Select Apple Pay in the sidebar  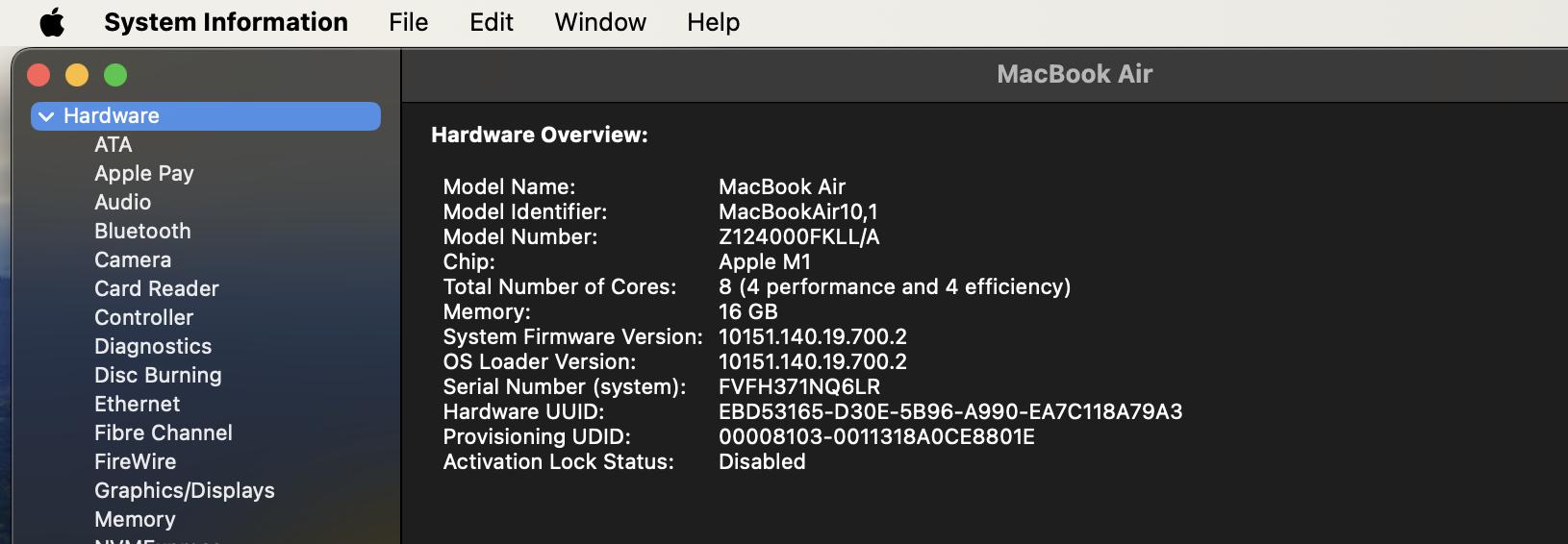pyautogui.click(x=144, y=174)
